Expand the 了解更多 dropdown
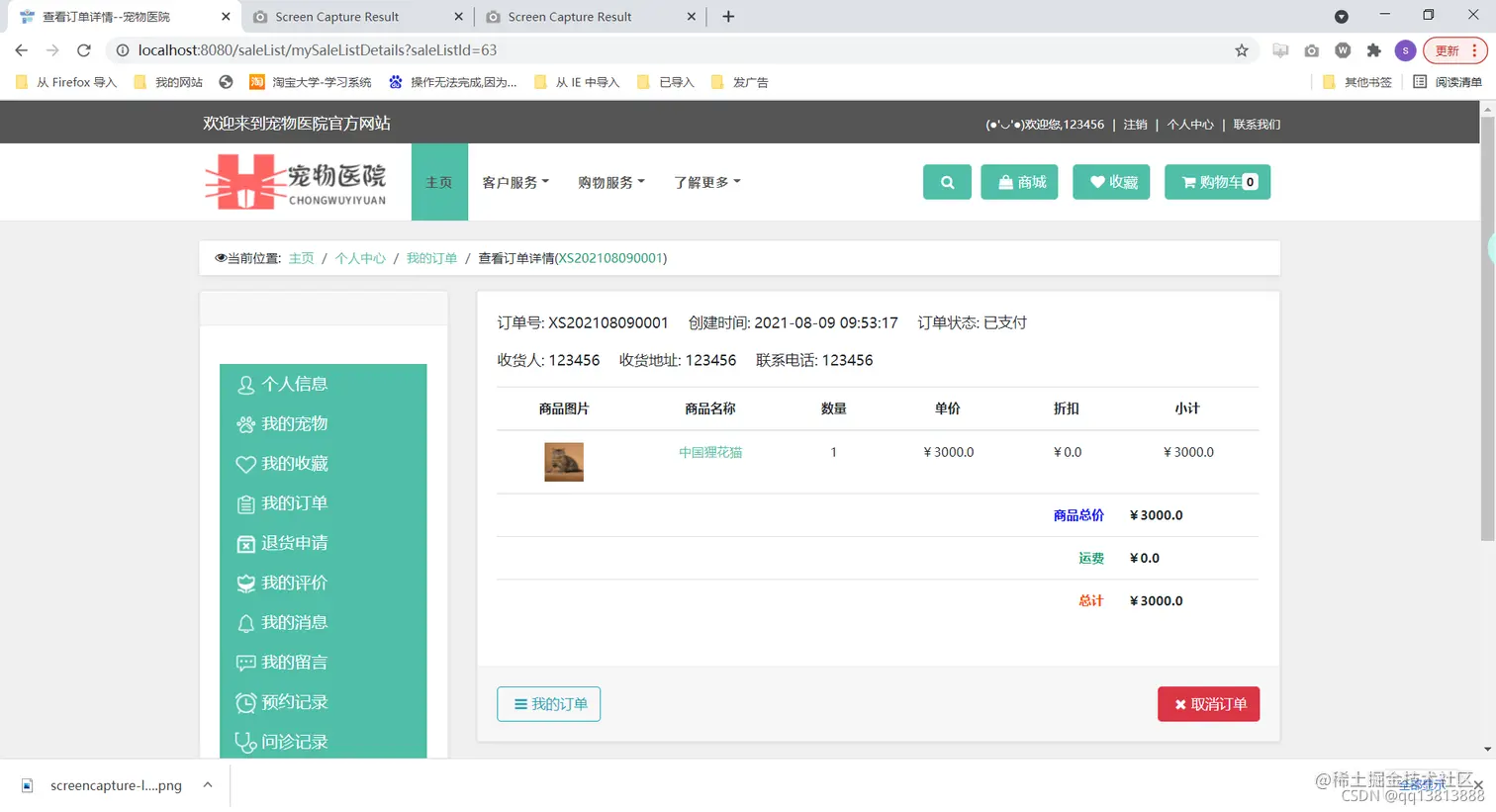 click(706, 182)
